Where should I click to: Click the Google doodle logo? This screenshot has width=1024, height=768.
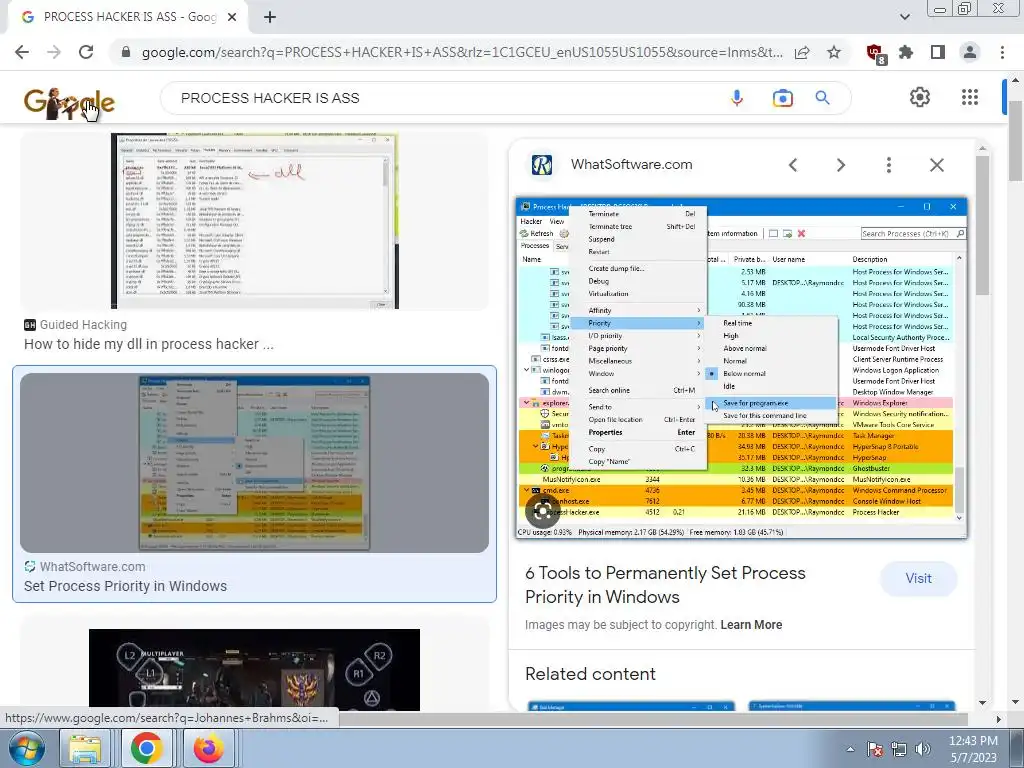click(69, 102)
